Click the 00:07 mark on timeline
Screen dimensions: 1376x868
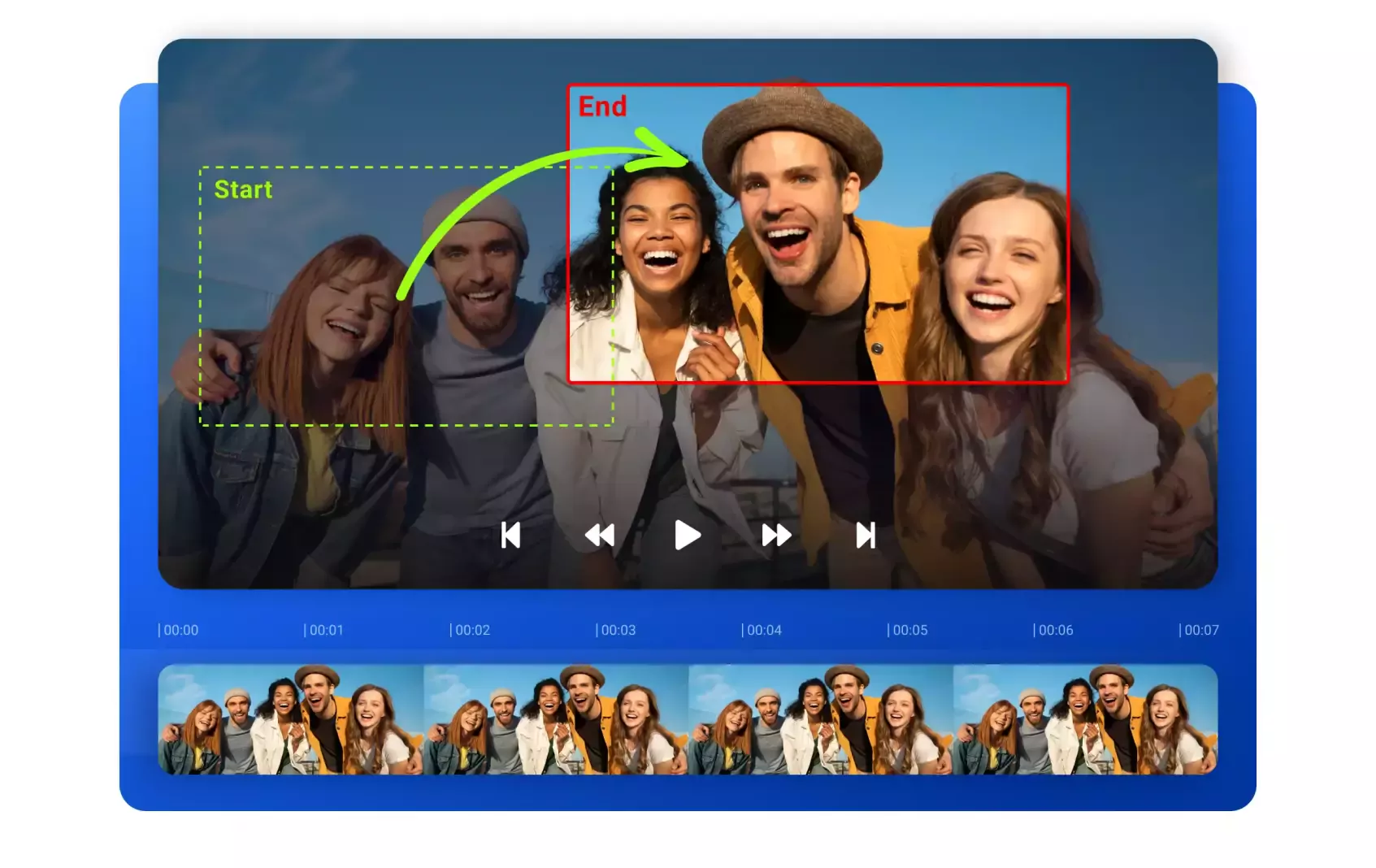(1199, 630)
